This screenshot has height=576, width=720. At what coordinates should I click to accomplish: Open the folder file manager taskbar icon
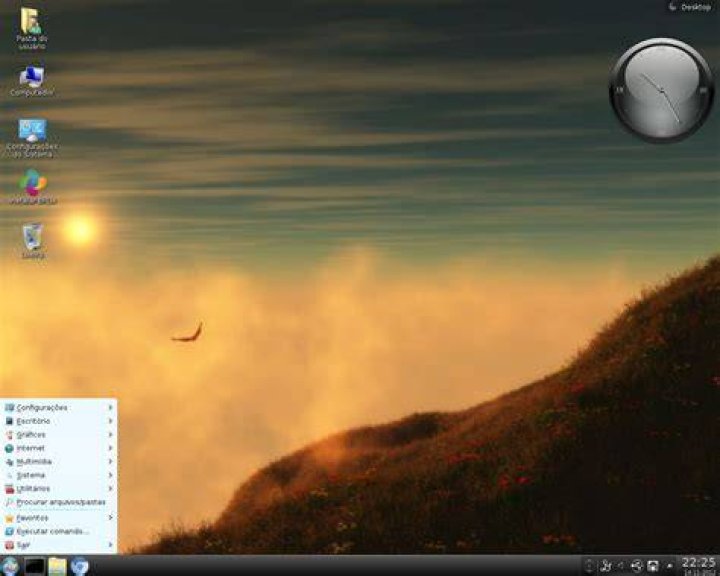pos(57,566)
